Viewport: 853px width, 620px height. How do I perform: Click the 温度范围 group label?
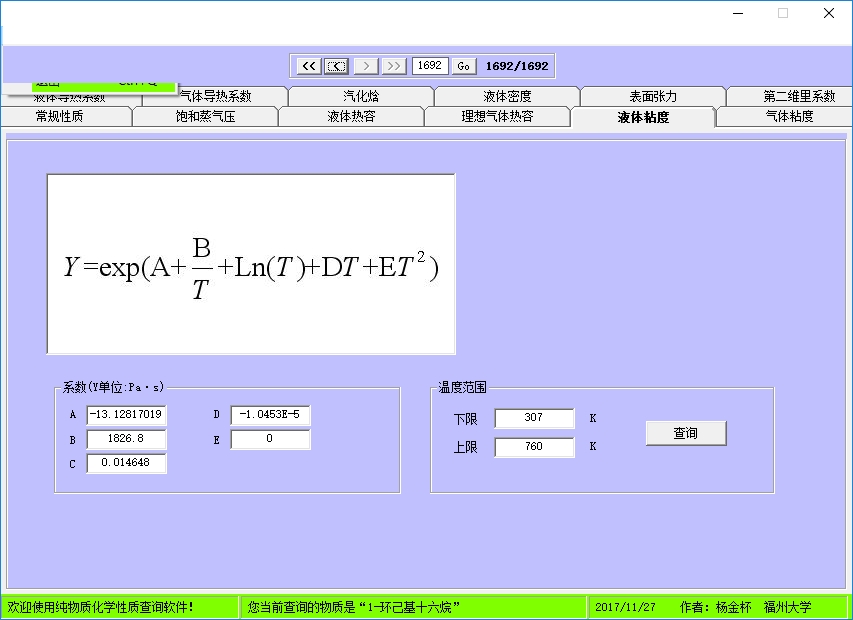pyautogui.click(x=462, y=387)
